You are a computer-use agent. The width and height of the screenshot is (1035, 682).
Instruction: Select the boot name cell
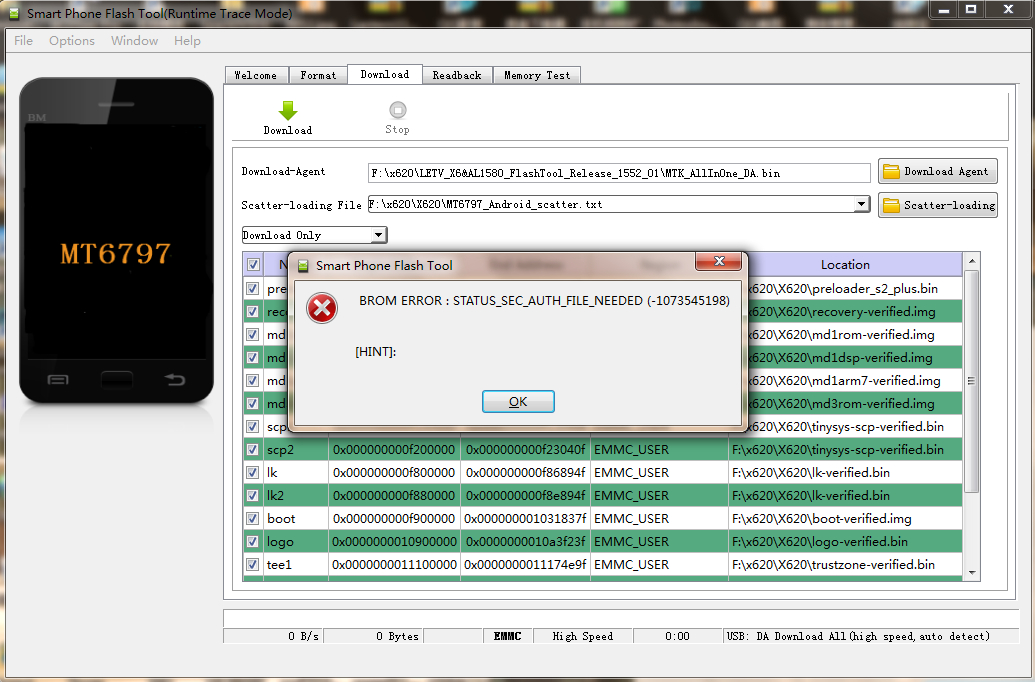(x=296, y=518)
